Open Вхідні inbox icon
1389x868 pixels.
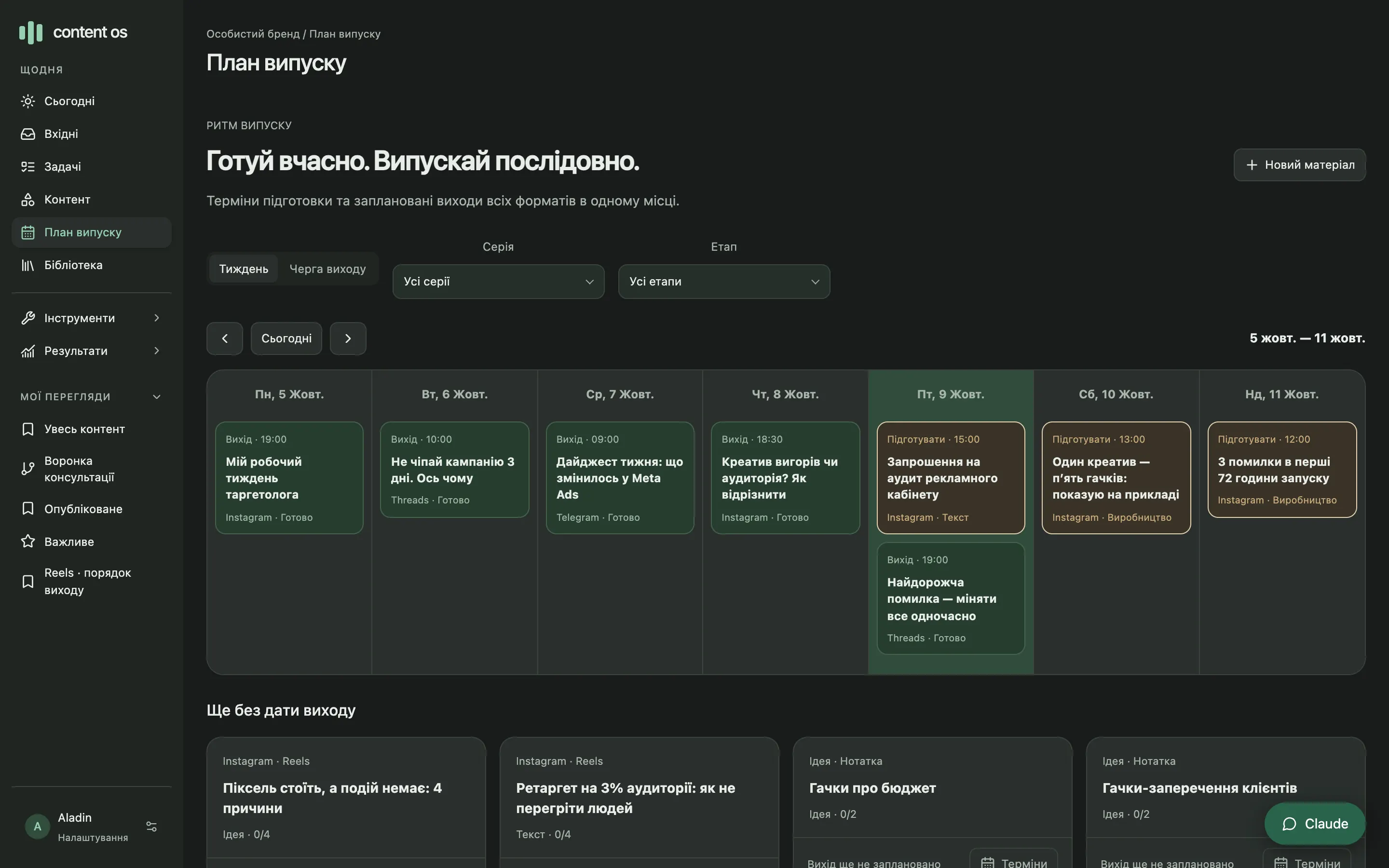pyautogui.click(x=27, y=134)
